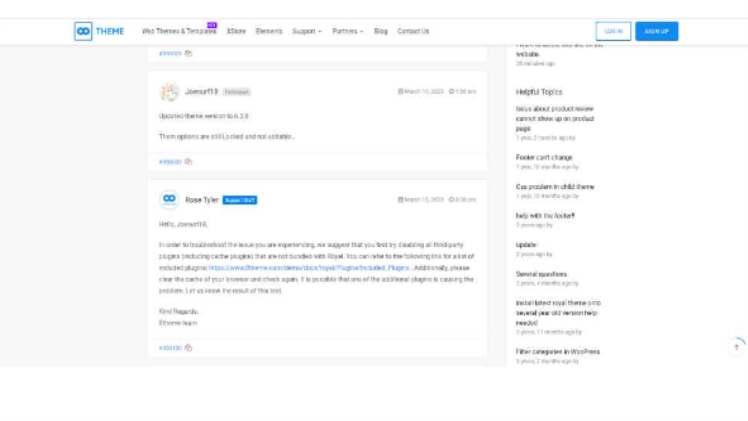748x421 pixels.
Task: Click the Sign Up button
Action: click(656, 31)
